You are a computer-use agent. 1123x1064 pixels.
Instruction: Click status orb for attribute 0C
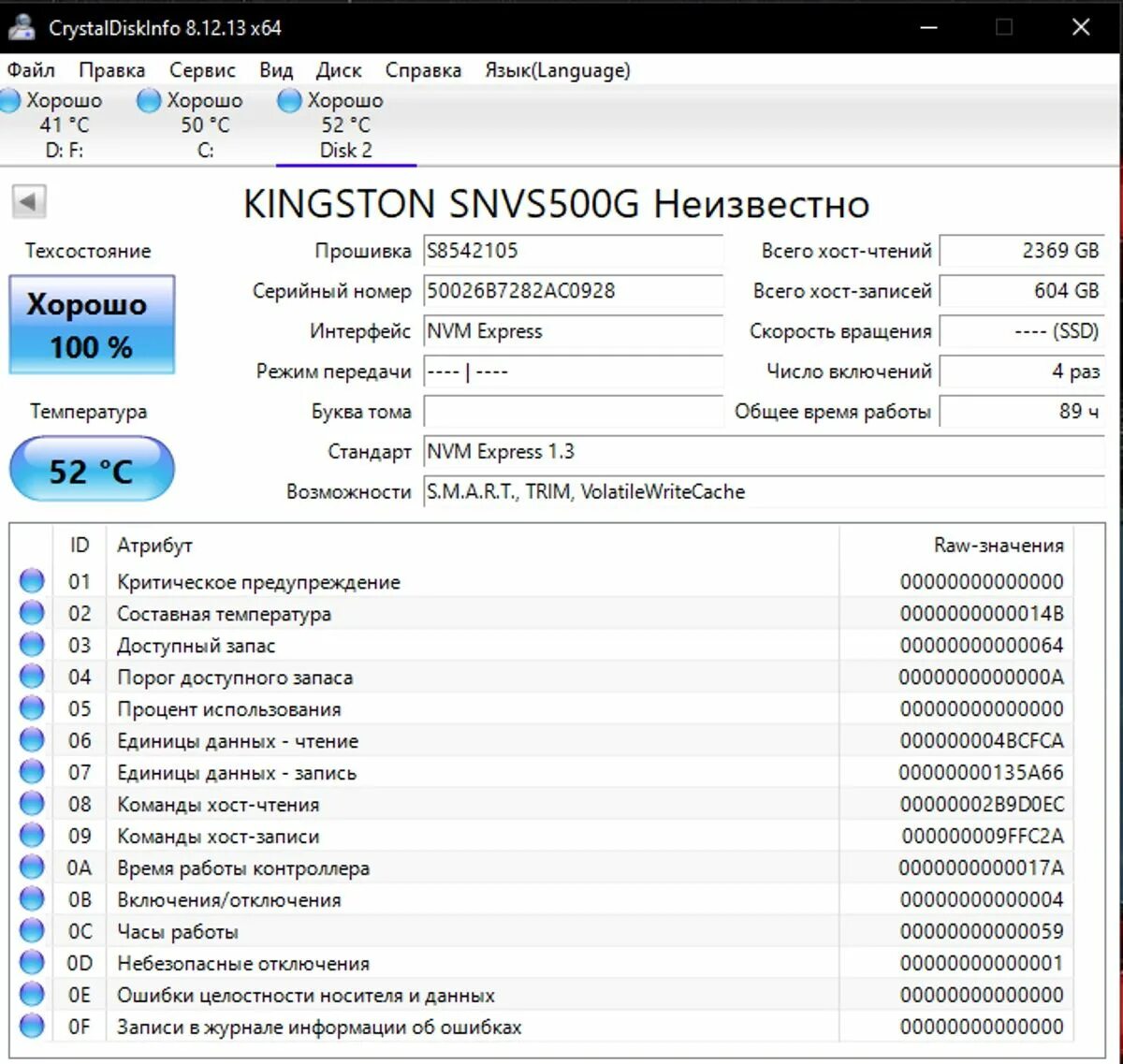32,931
